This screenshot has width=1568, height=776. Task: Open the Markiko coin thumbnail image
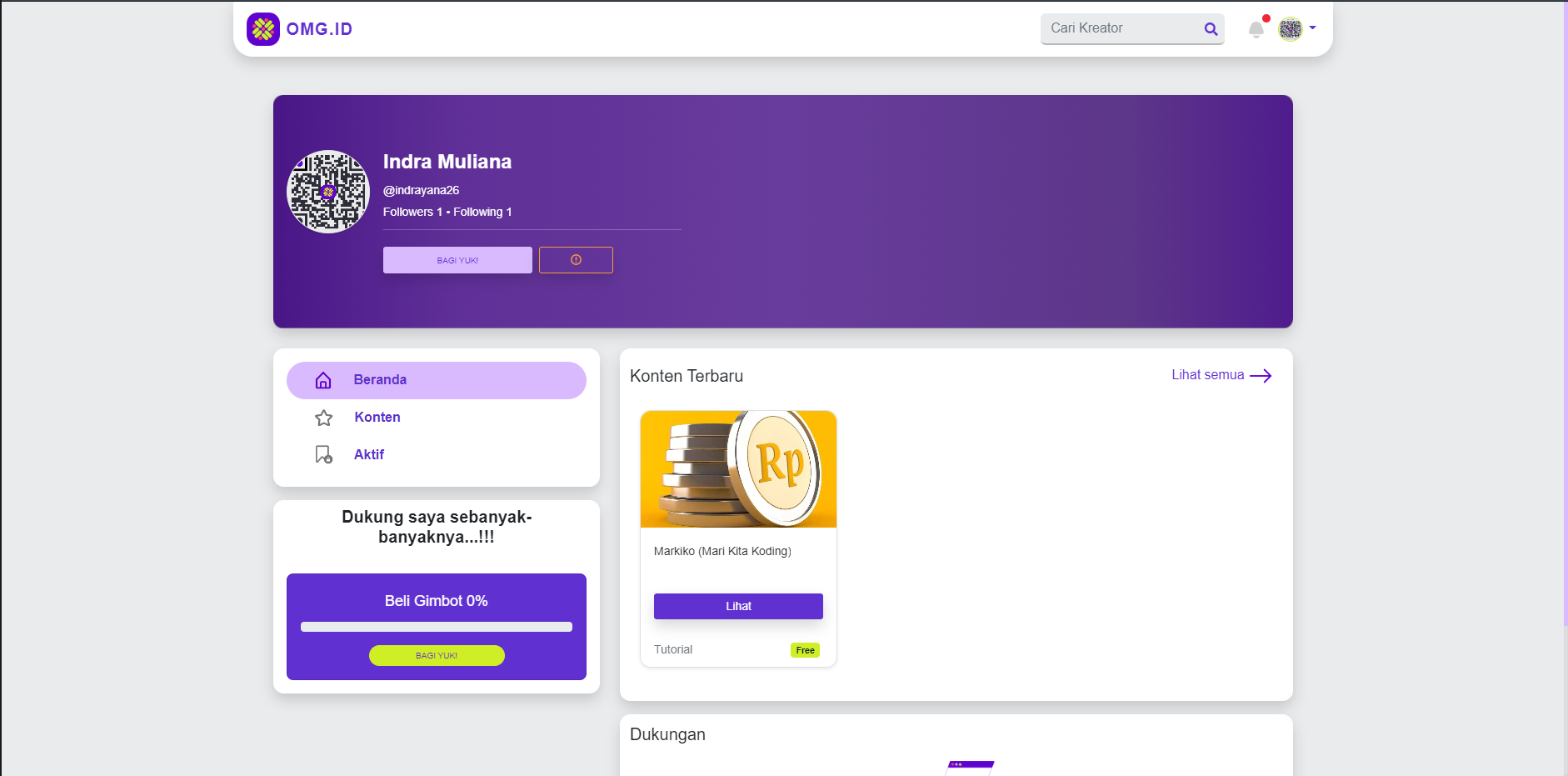tap(738, 469)
